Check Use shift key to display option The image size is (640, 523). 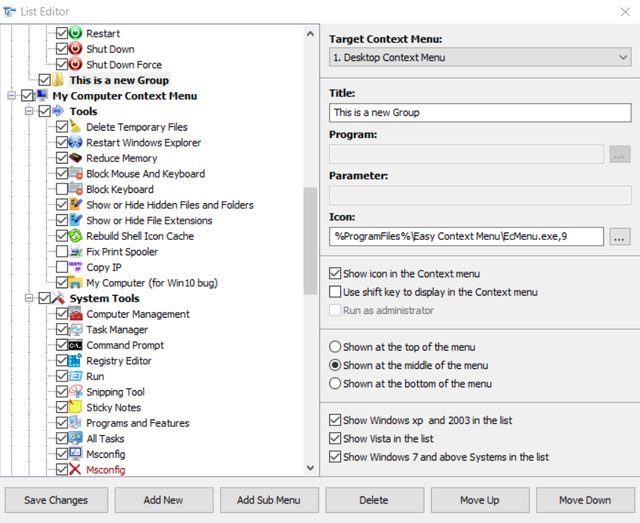point(335,292)
